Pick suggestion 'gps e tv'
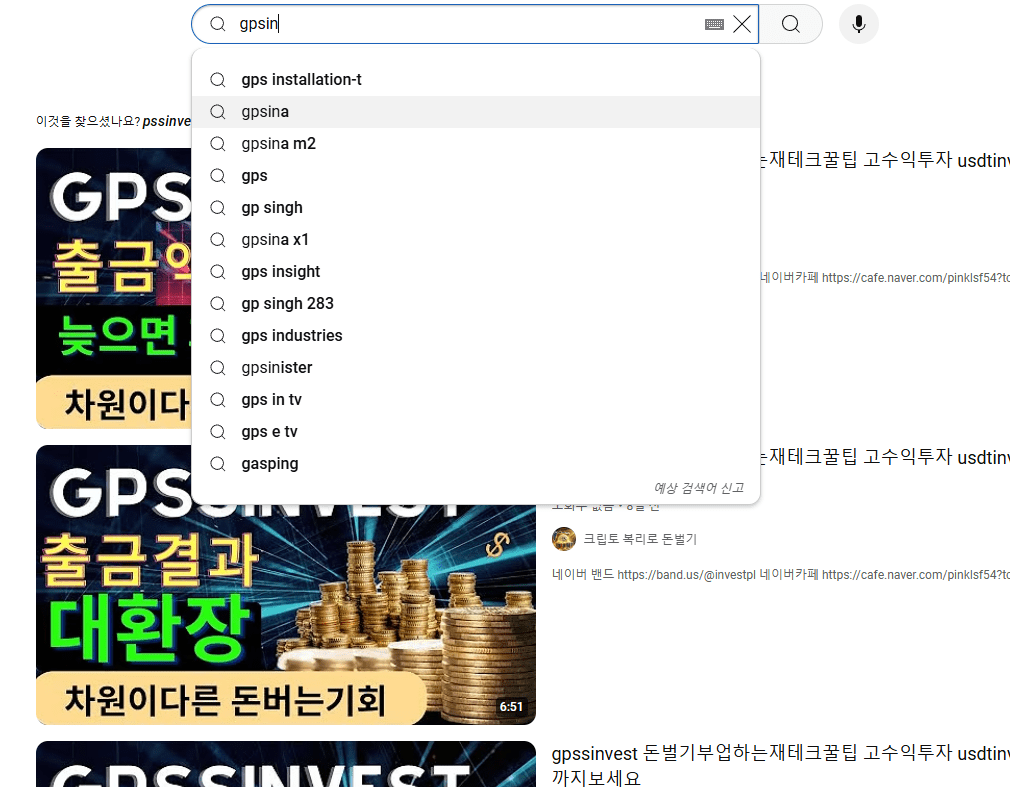The height and width of the screenshot is (787, 1010). coord(476,431)
